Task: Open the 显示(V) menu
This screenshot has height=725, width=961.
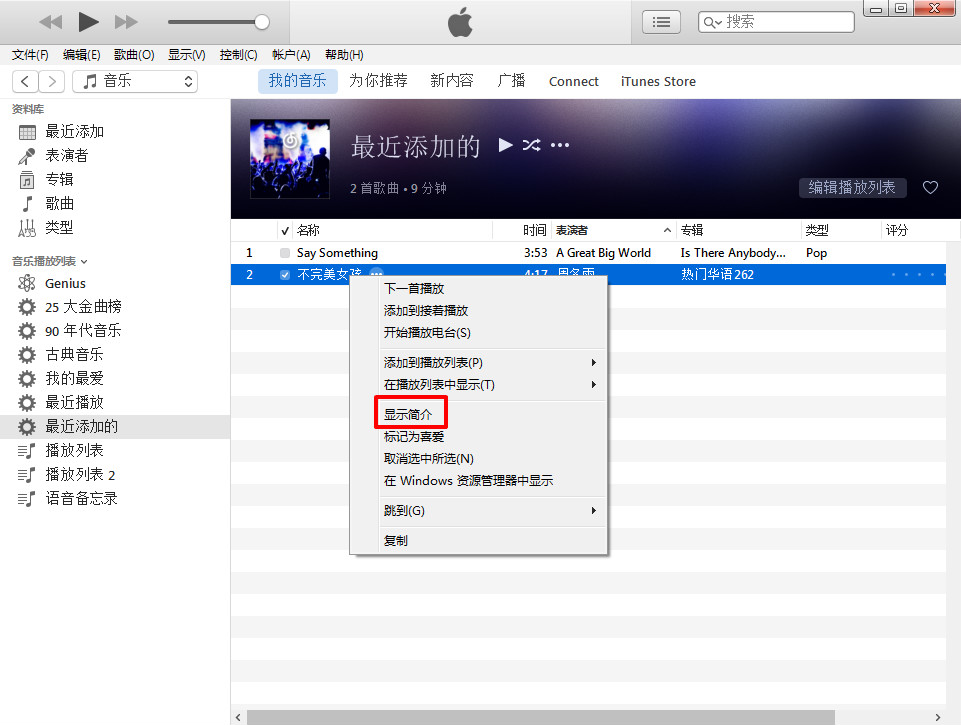Action: pyautogui.click(x=186, y=55)
